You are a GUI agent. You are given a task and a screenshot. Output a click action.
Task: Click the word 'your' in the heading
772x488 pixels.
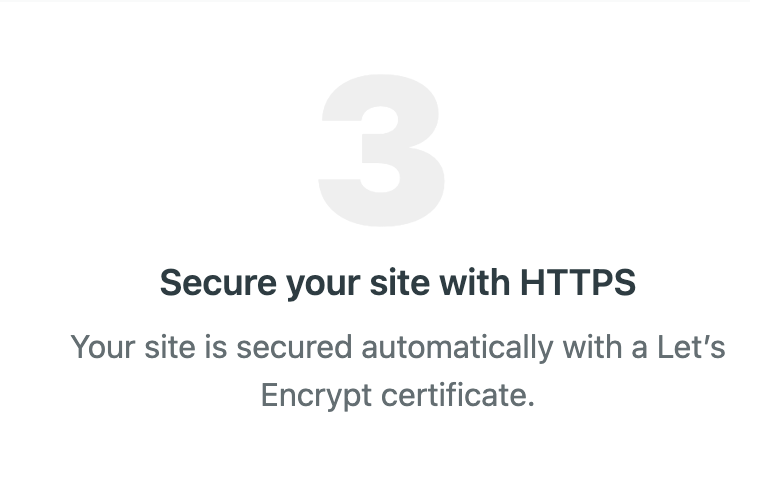[x=323, y=286]
